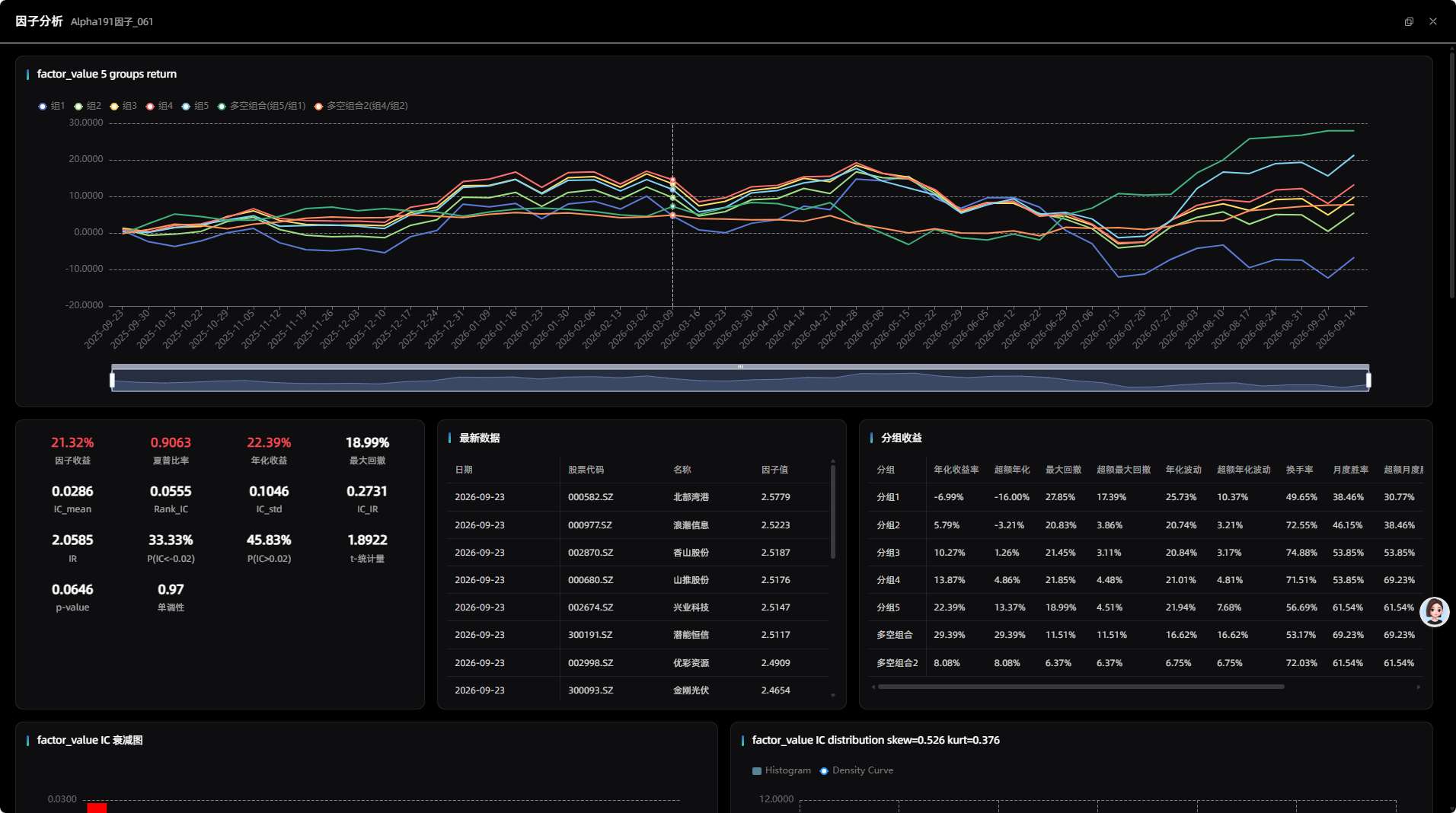This screenshot has height=813, width=1456.
Task: Click the 0.9063 夏普比率 value
Action: point(171,442)
